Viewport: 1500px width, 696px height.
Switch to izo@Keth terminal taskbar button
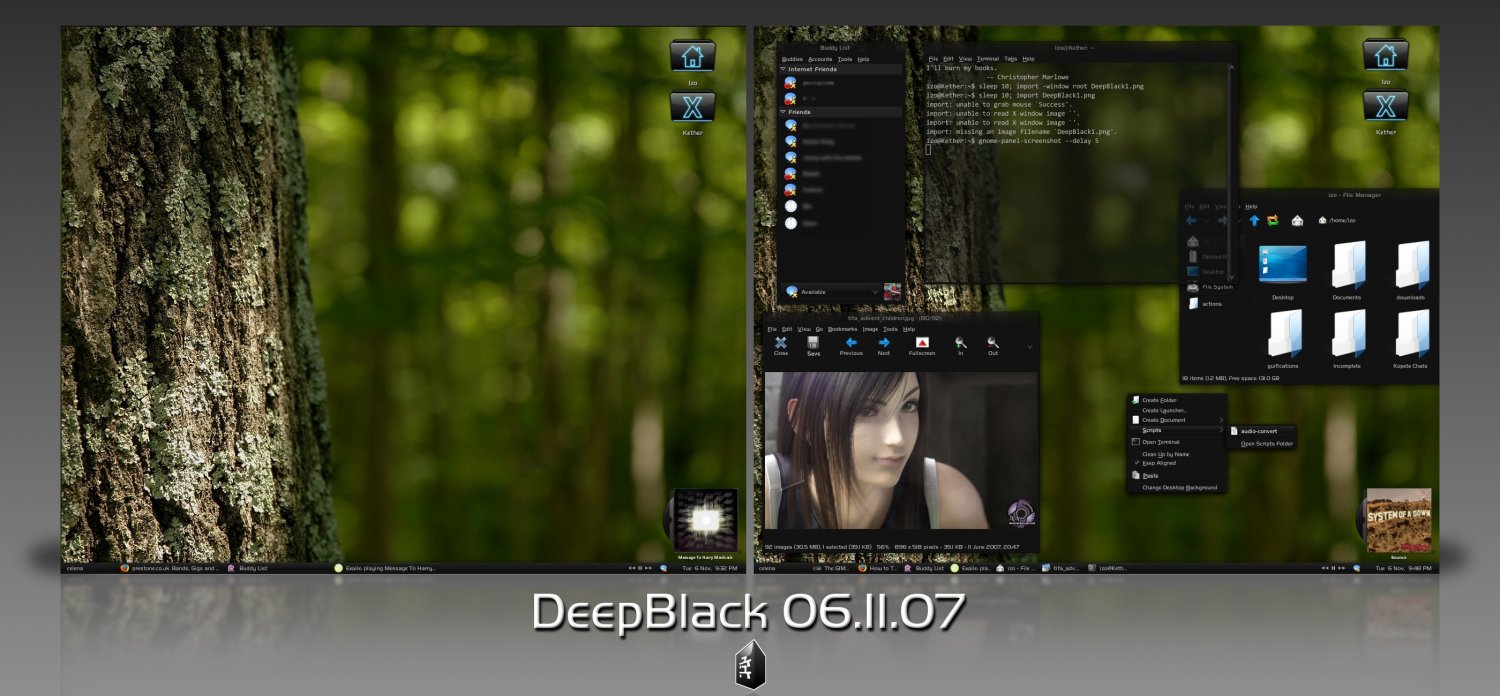(1107, 568)
